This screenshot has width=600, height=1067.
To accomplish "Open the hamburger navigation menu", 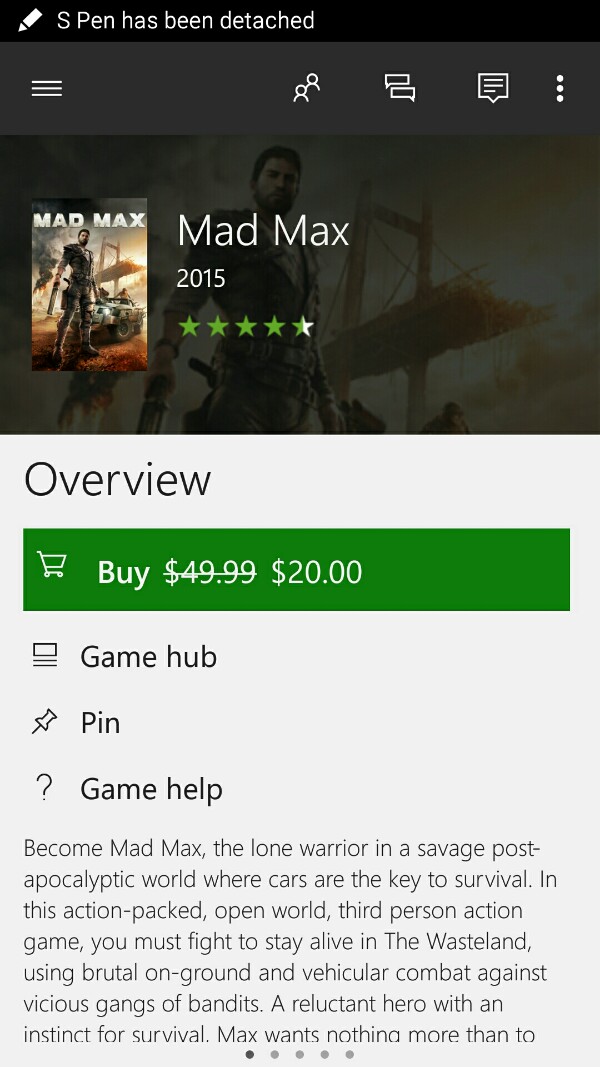I will (x=47, y=89).
